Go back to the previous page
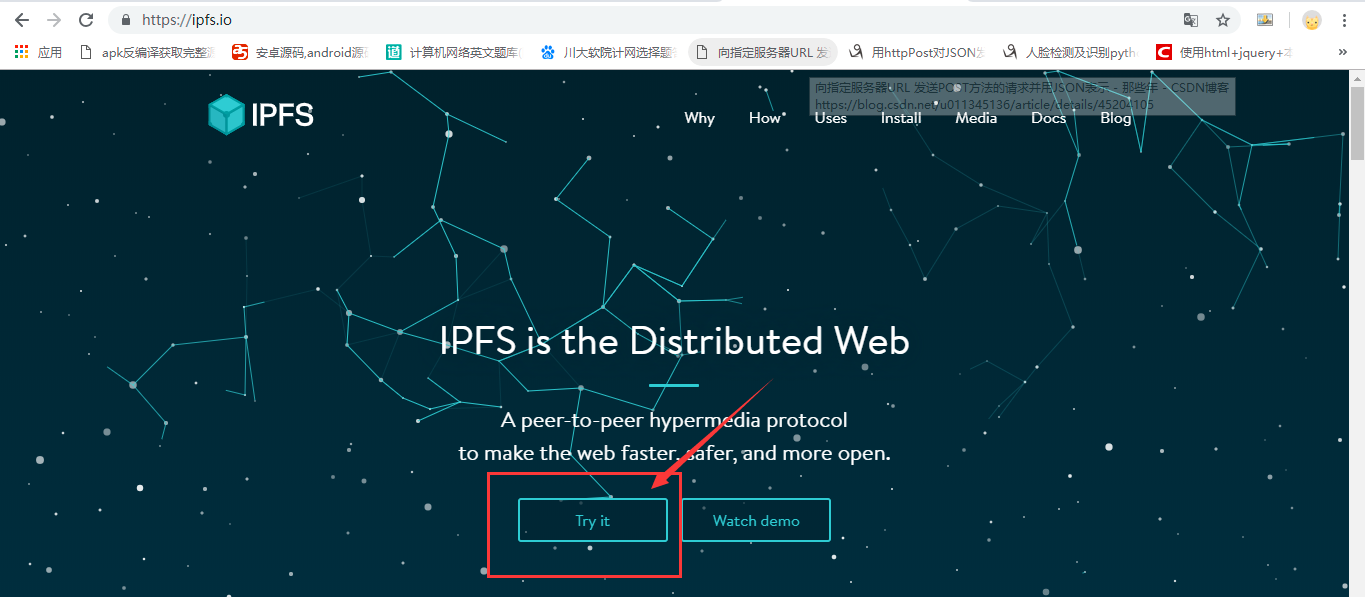1365x597 pixels. [x=21, y=20]
